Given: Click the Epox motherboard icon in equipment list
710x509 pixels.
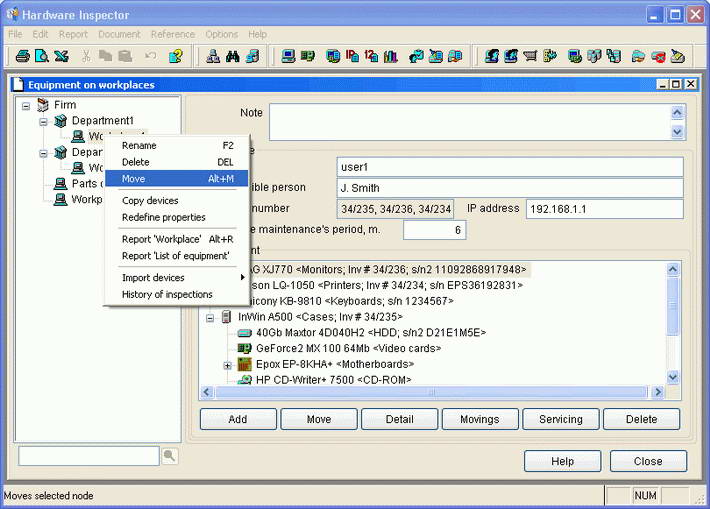Looking at the screenshot, I should pyautogui.click(x=244, y=364).
